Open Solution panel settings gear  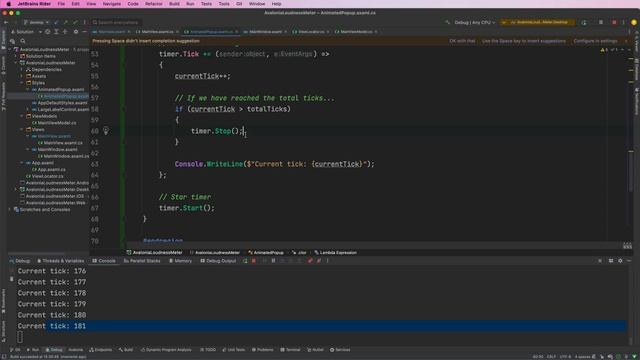(x=76, y=31)
